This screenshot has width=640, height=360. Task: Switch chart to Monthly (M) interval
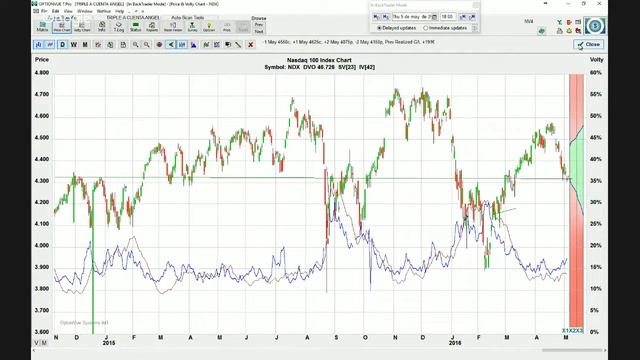coord(85,44)
